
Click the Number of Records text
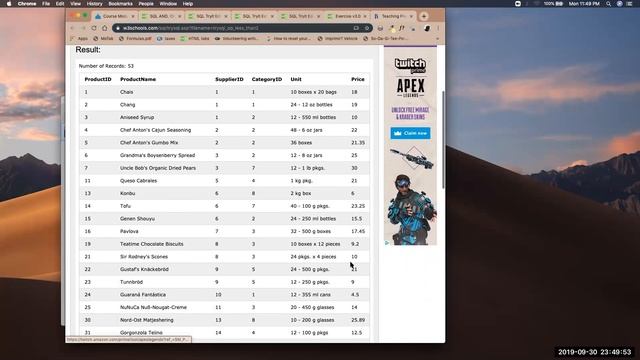[106, 66]
